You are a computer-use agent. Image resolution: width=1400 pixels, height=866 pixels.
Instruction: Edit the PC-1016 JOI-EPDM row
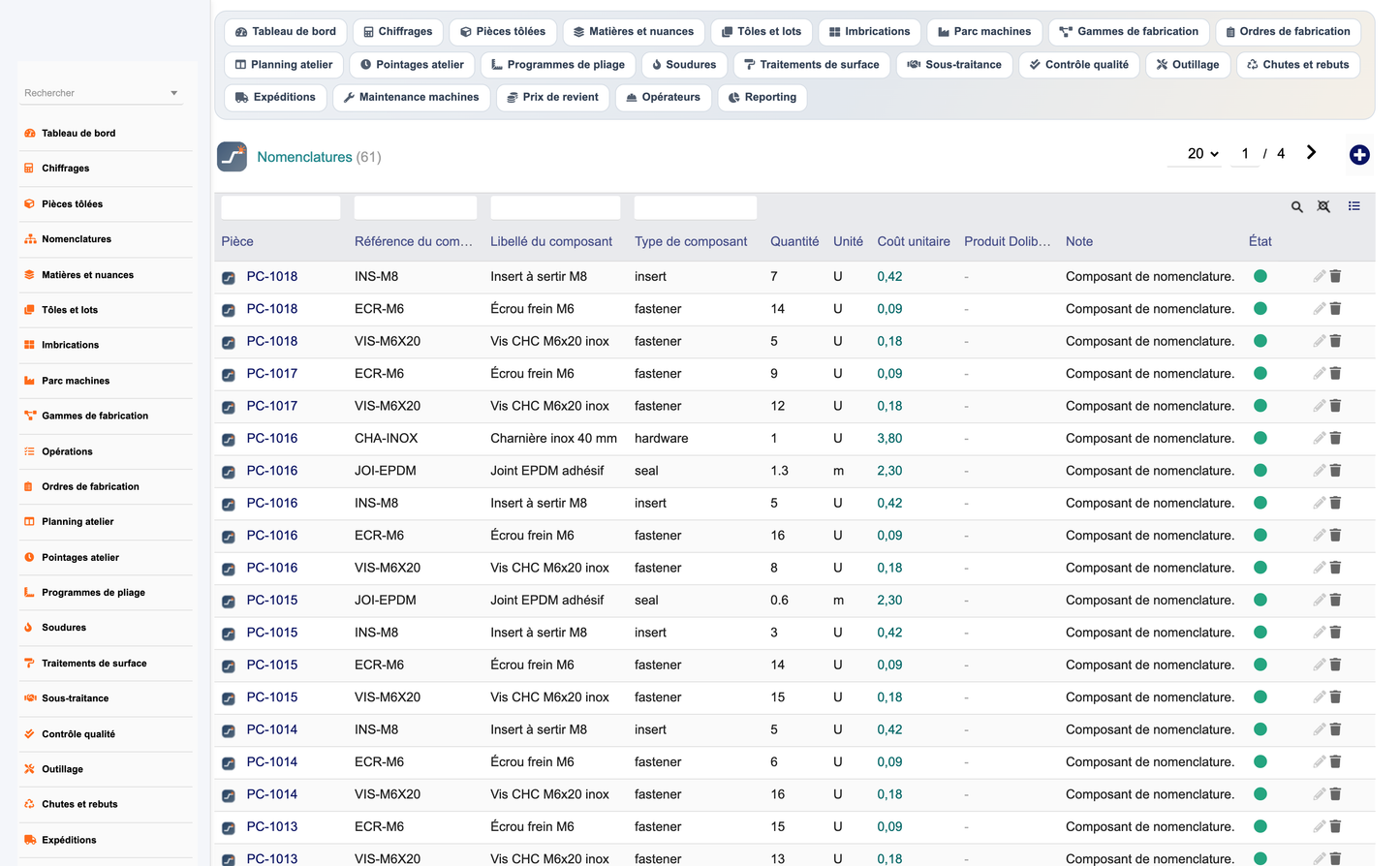click(1319, 470)
